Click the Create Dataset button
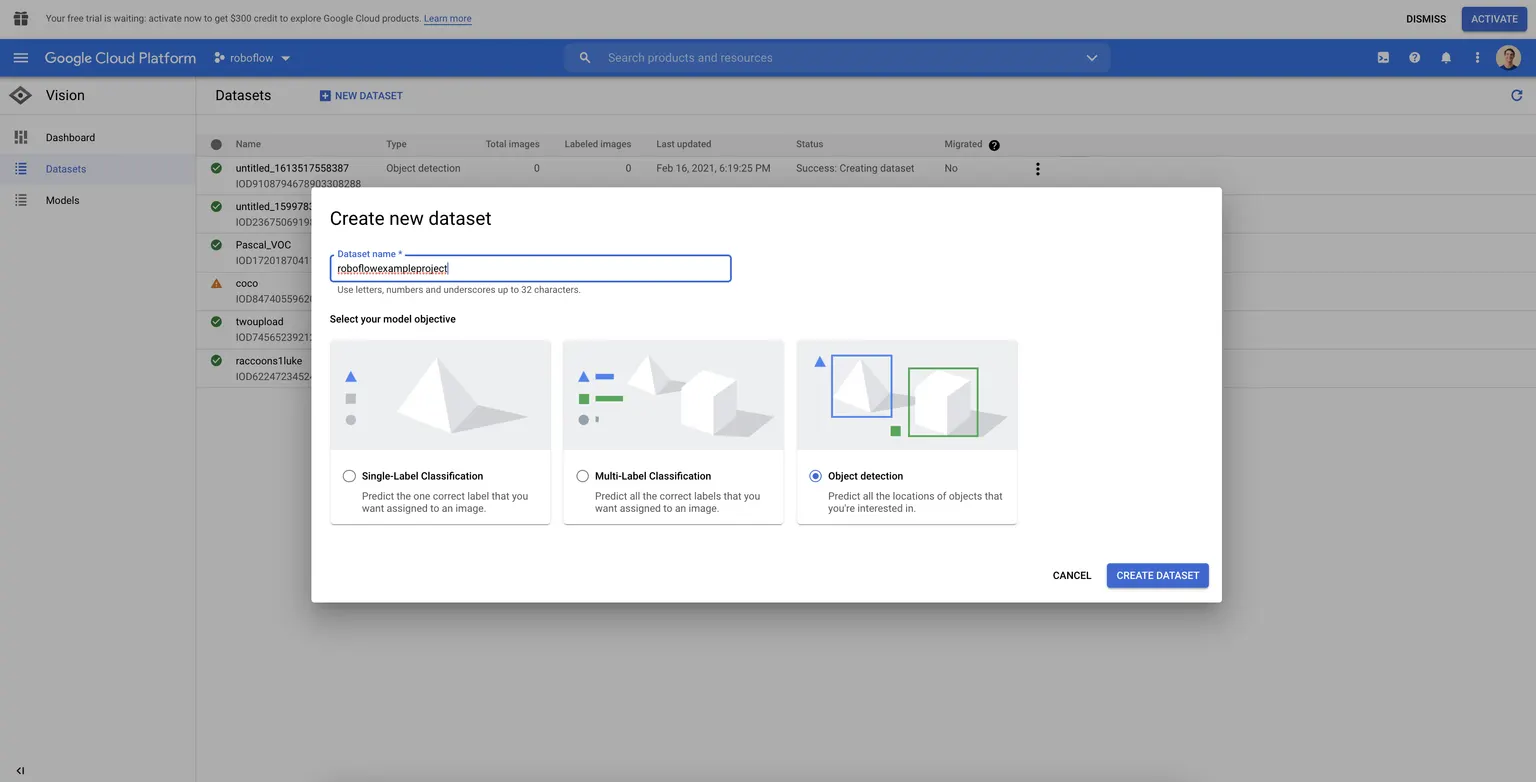The image size is (1536, 782). click(1157, 575)
